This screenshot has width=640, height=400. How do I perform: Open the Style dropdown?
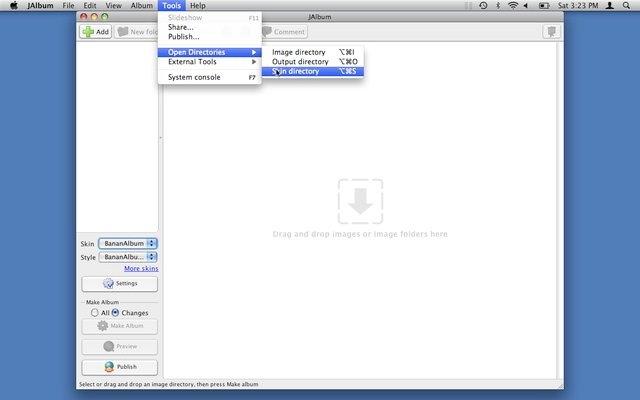[x=128, y=257]
